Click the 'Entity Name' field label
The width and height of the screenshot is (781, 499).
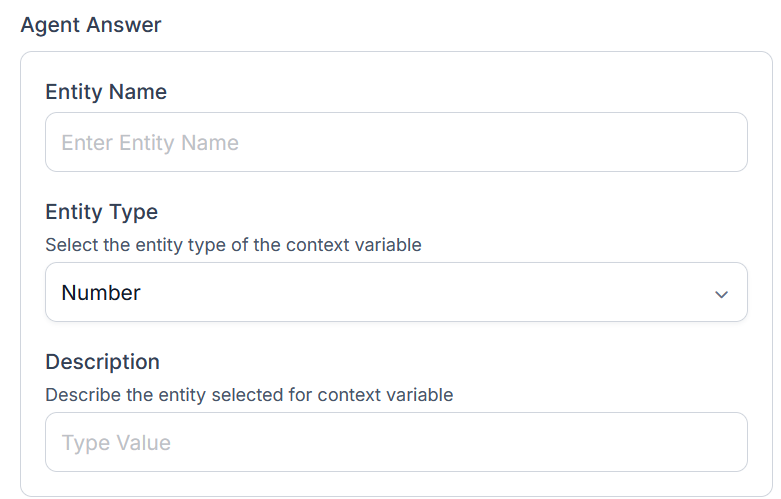click(106, 92)
